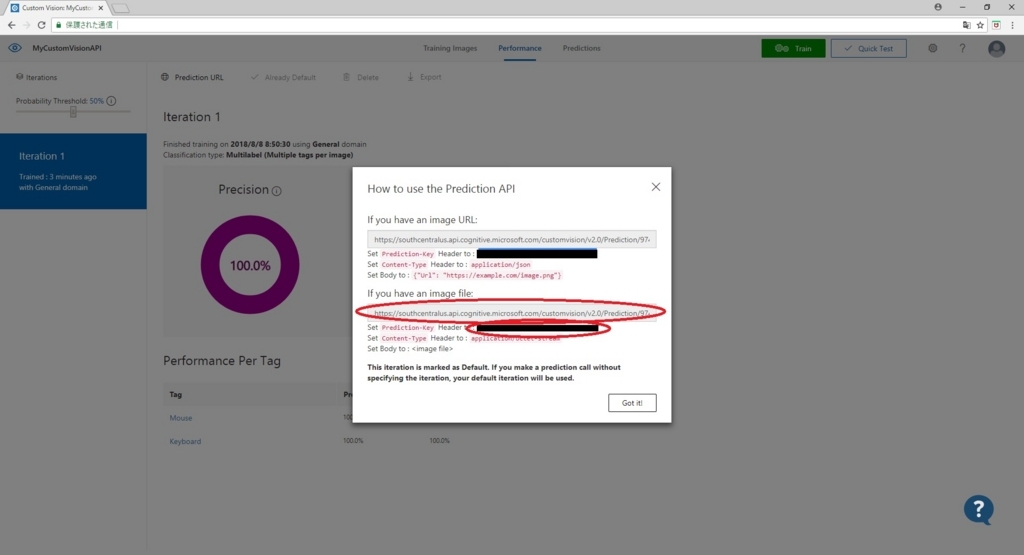
Task: Click the Iterations sidebar header
Action: coord(37,77)
